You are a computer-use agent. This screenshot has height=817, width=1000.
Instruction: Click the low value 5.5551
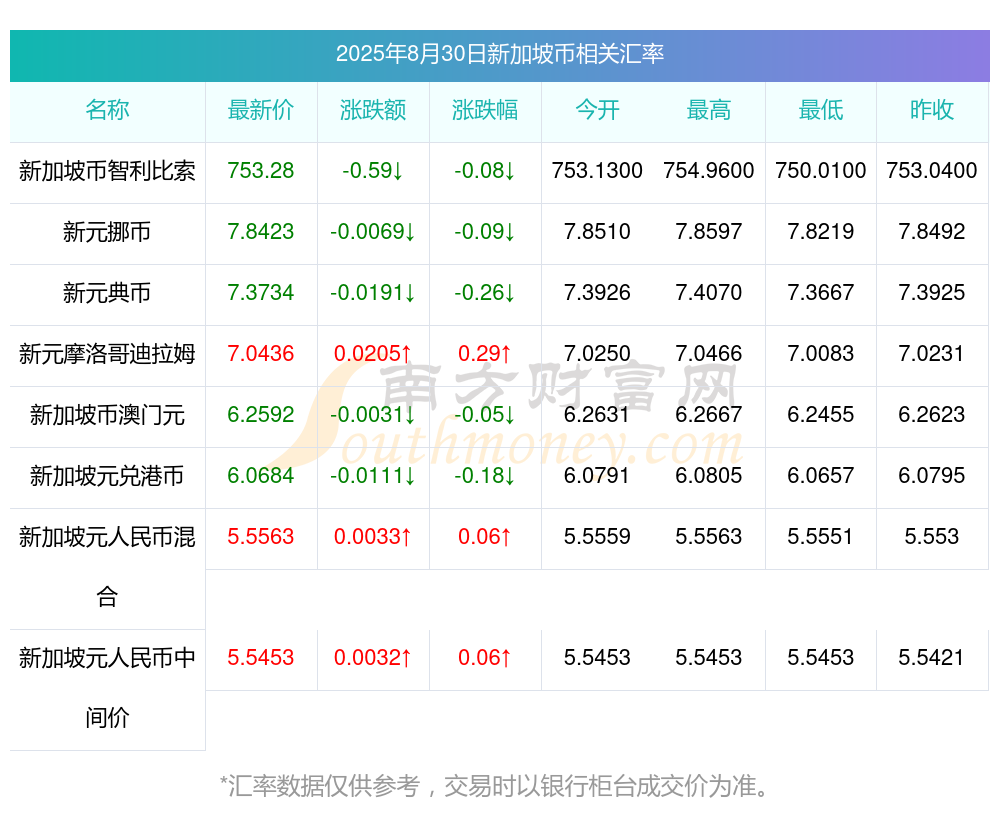[x=821, y=536]
